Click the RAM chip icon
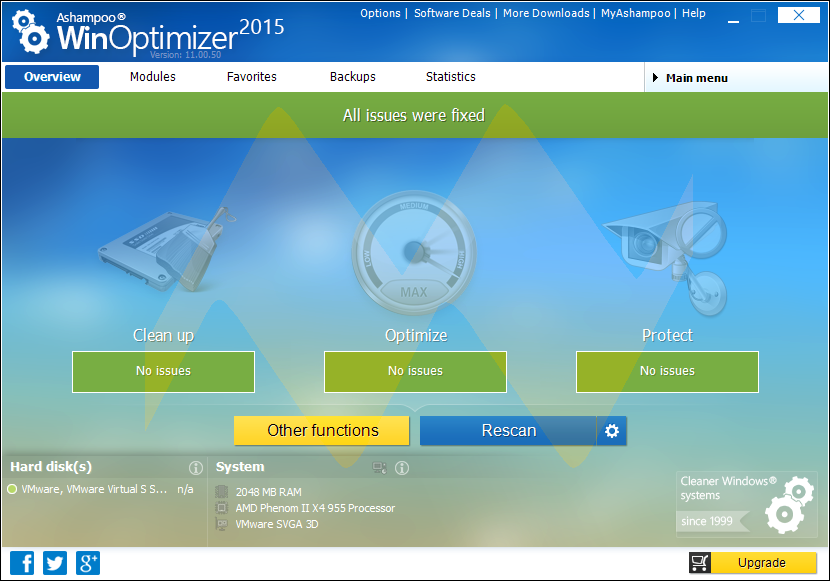Viewport: 830px width, 581px height. click(222, 492)
